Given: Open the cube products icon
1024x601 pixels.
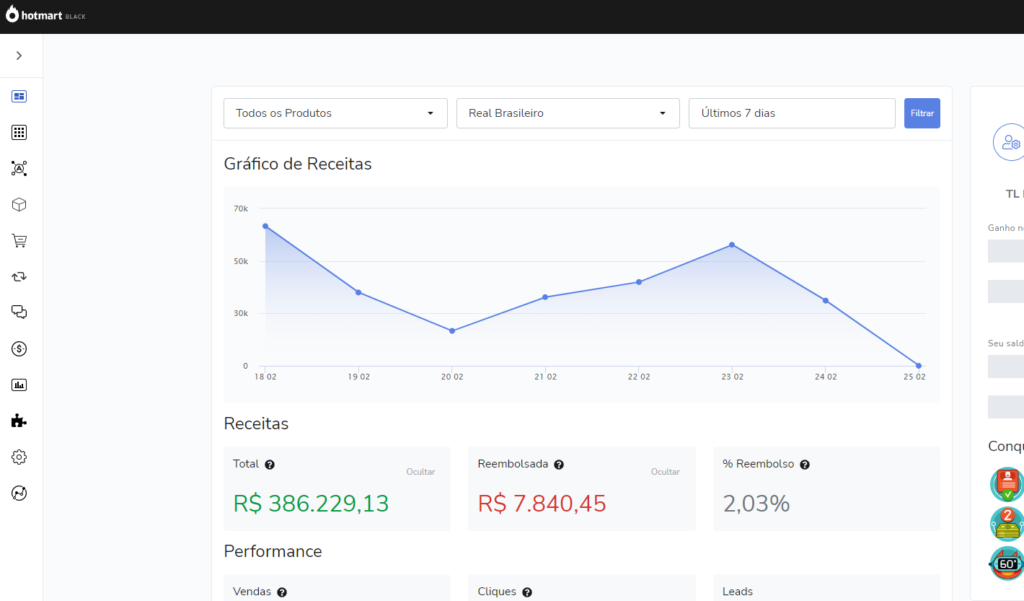Looking at the screenshot, I should [19, 205].
